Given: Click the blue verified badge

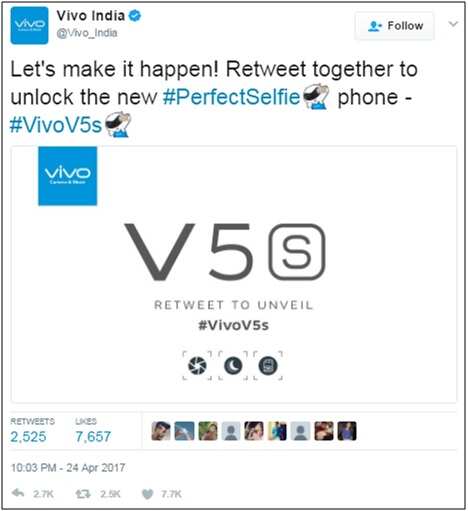Looking at the screenshot, I should 135,16.
